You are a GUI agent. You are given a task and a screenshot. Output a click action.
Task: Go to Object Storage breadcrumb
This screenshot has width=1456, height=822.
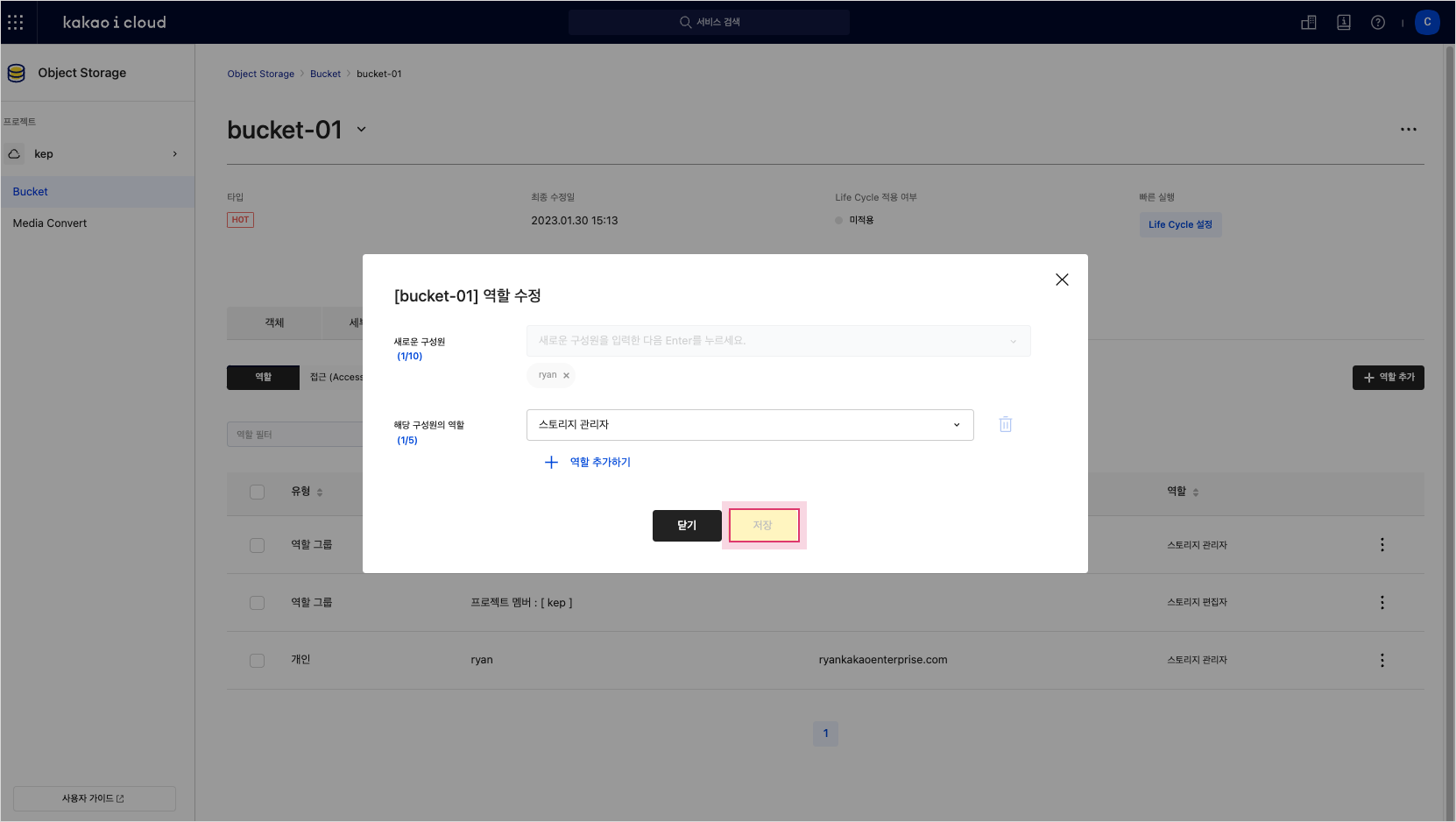261,74
